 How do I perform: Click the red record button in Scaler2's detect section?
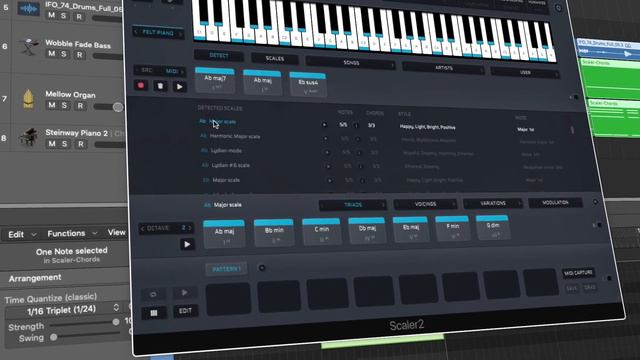pyautogui.click(x=141, y=85)
